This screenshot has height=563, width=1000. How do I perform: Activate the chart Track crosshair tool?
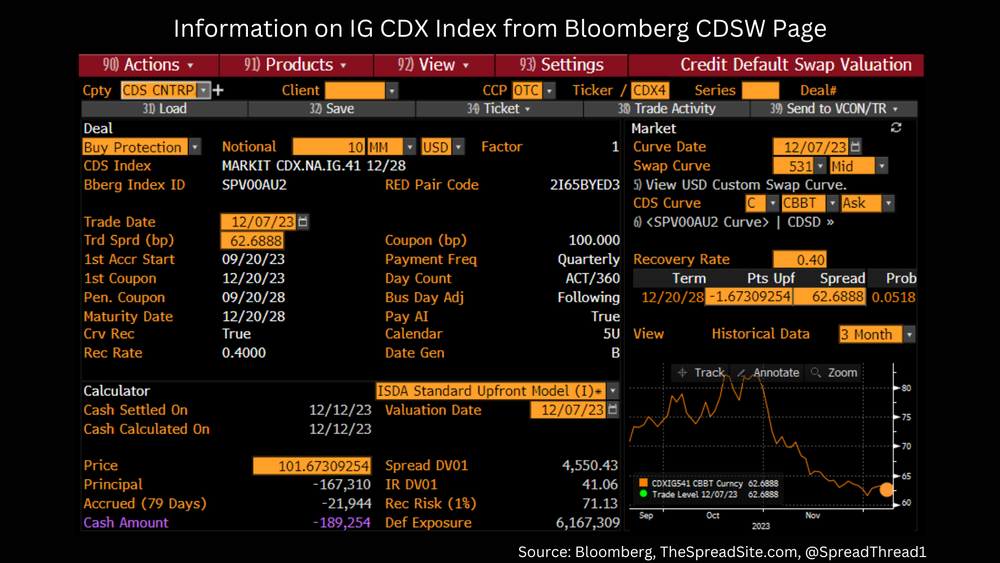pos(701,372)
